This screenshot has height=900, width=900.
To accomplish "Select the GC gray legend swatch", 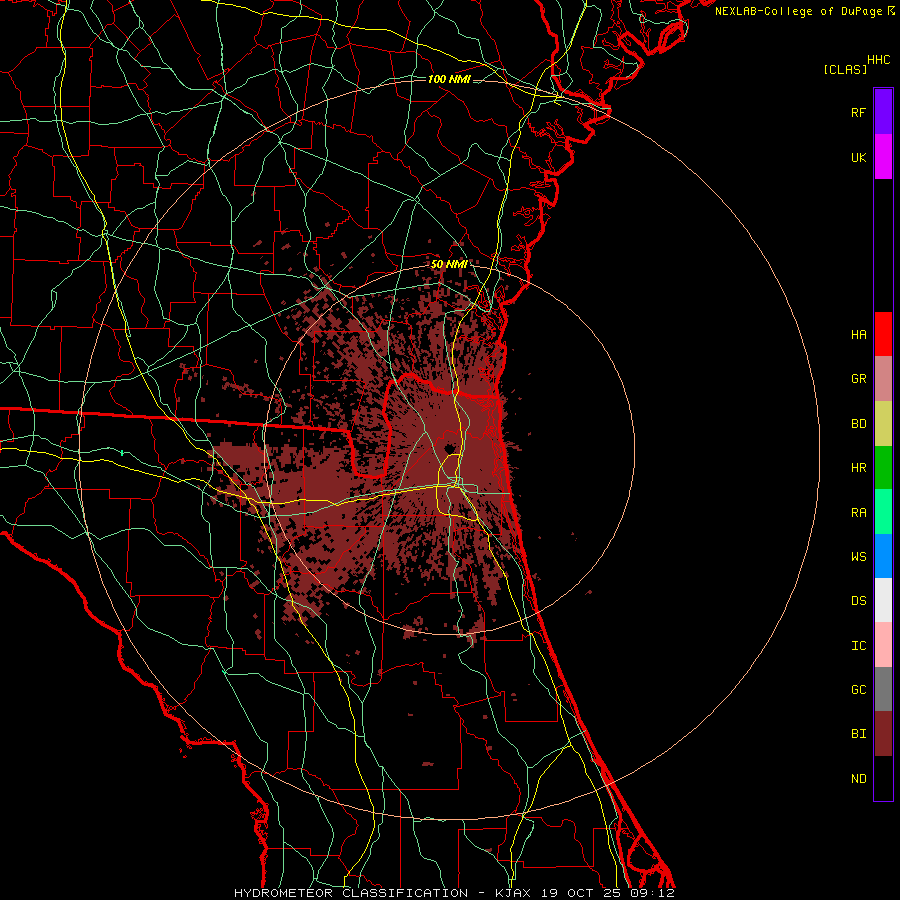I will [883, 689].
